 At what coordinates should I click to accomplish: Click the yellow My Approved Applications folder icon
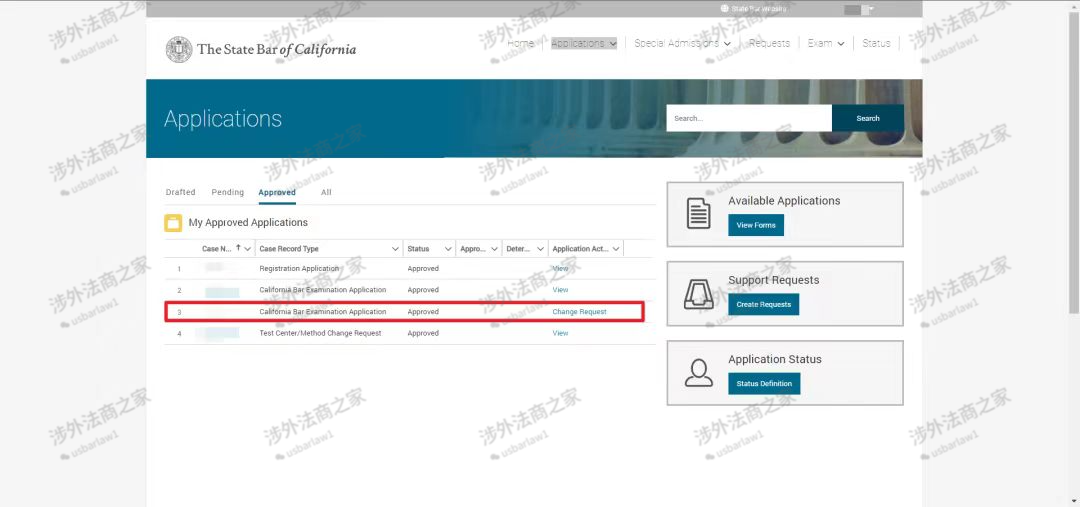[173, 223]
